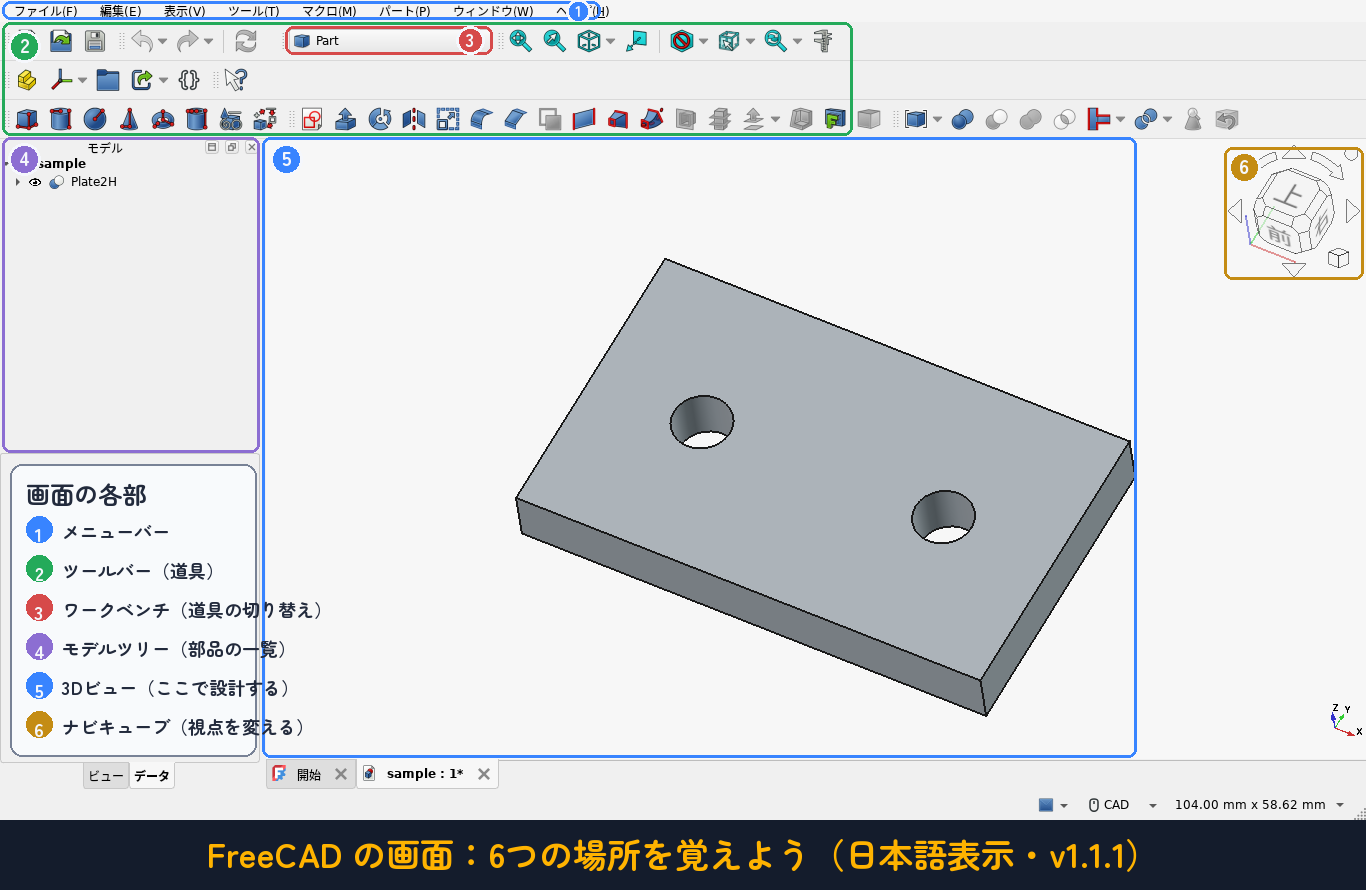This screenshot has width=1366, height=890.
Task: Open the ウィンドウ(W) menu
Action: [x=493, y=11]
